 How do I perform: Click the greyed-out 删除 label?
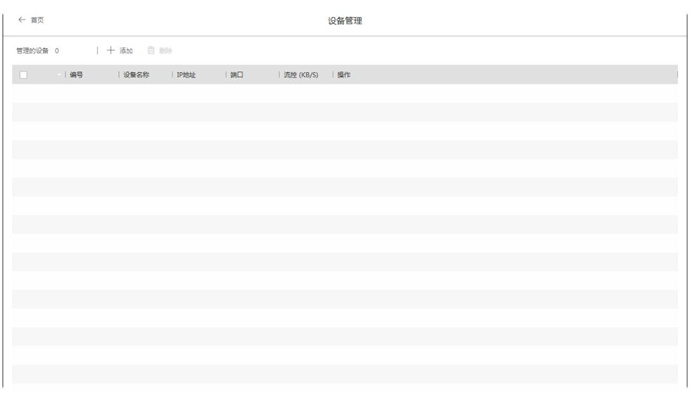165,51
